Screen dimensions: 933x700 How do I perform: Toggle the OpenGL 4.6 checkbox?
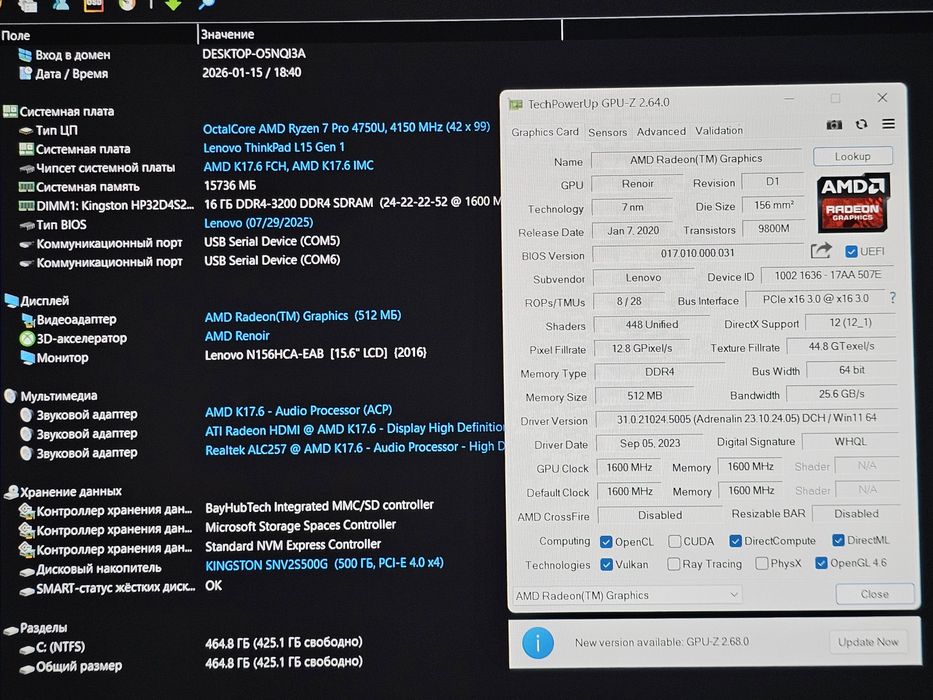821,562
